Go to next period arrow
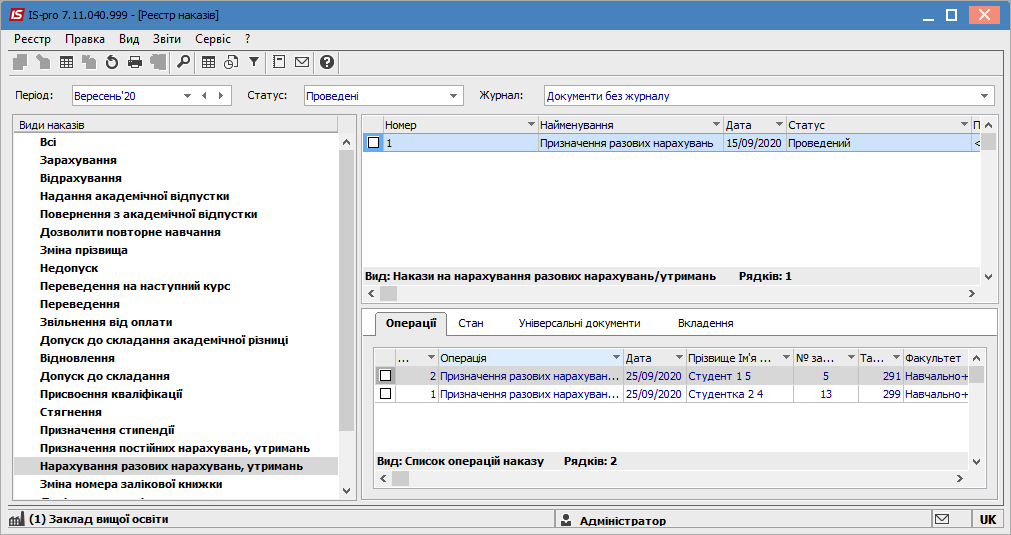The image size is (1011, 535). point(221,95)
